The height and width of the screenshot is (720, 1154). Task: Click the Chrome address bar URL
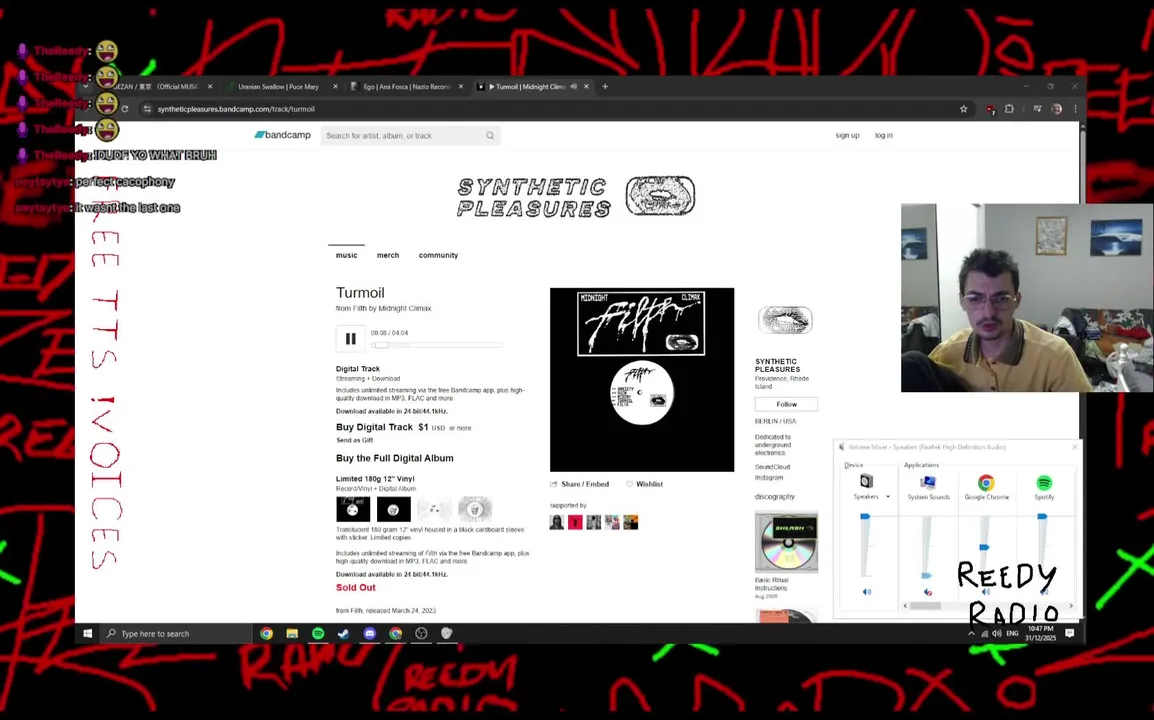click(x=236, y=109)
